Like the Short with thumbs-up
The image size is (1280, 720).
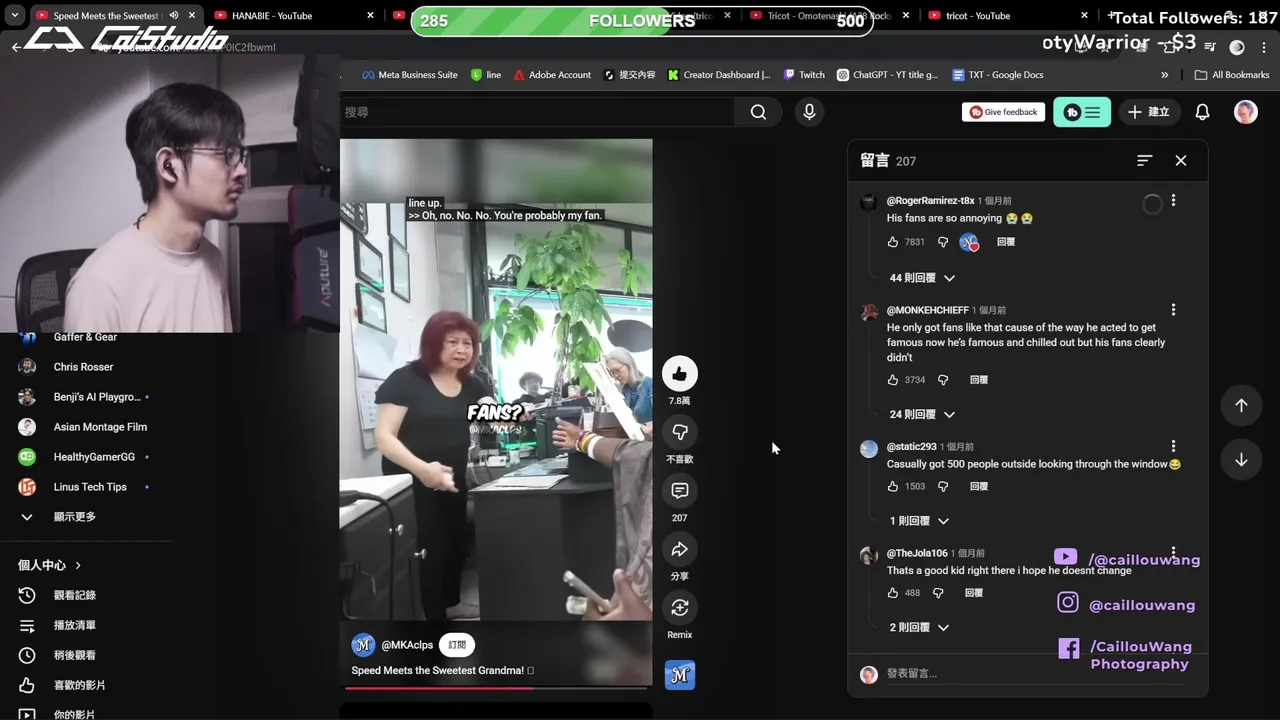[x=680, y=374]
